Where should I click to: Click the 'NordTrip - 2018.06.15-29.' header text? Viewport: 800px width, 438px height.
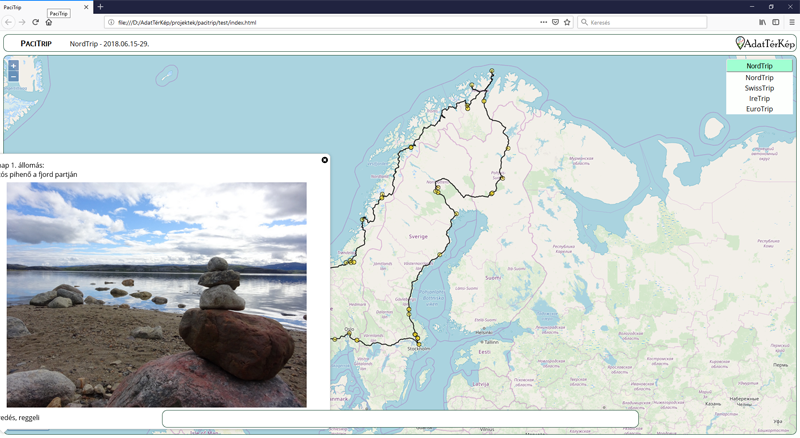[109, 44]
